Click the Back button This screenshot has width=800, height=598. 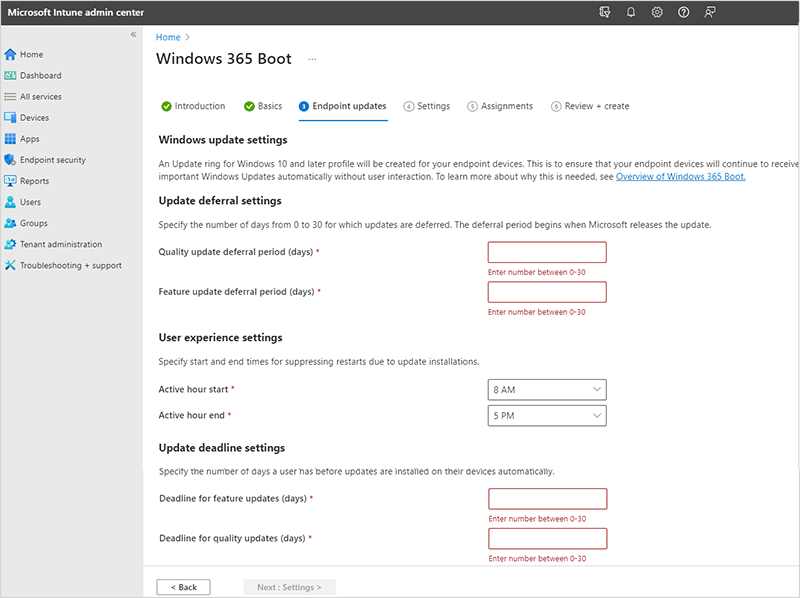(x=183, y=587)
